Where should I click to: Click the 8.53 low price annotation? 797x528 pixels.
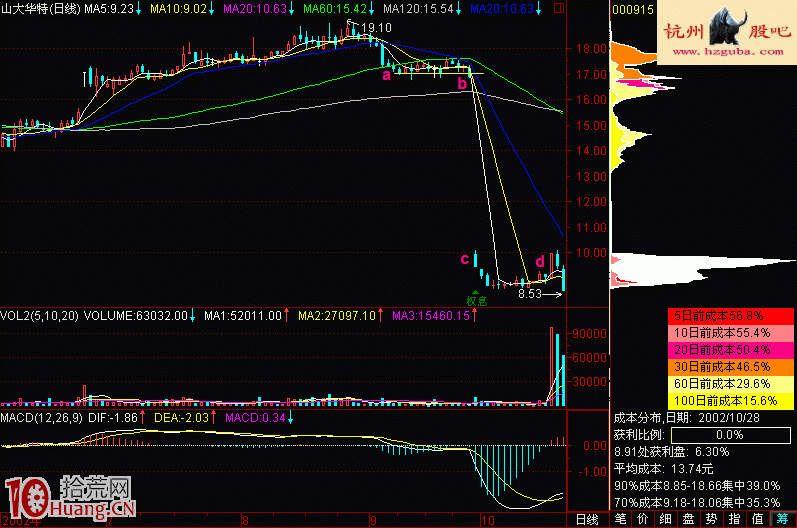[530, 294]
